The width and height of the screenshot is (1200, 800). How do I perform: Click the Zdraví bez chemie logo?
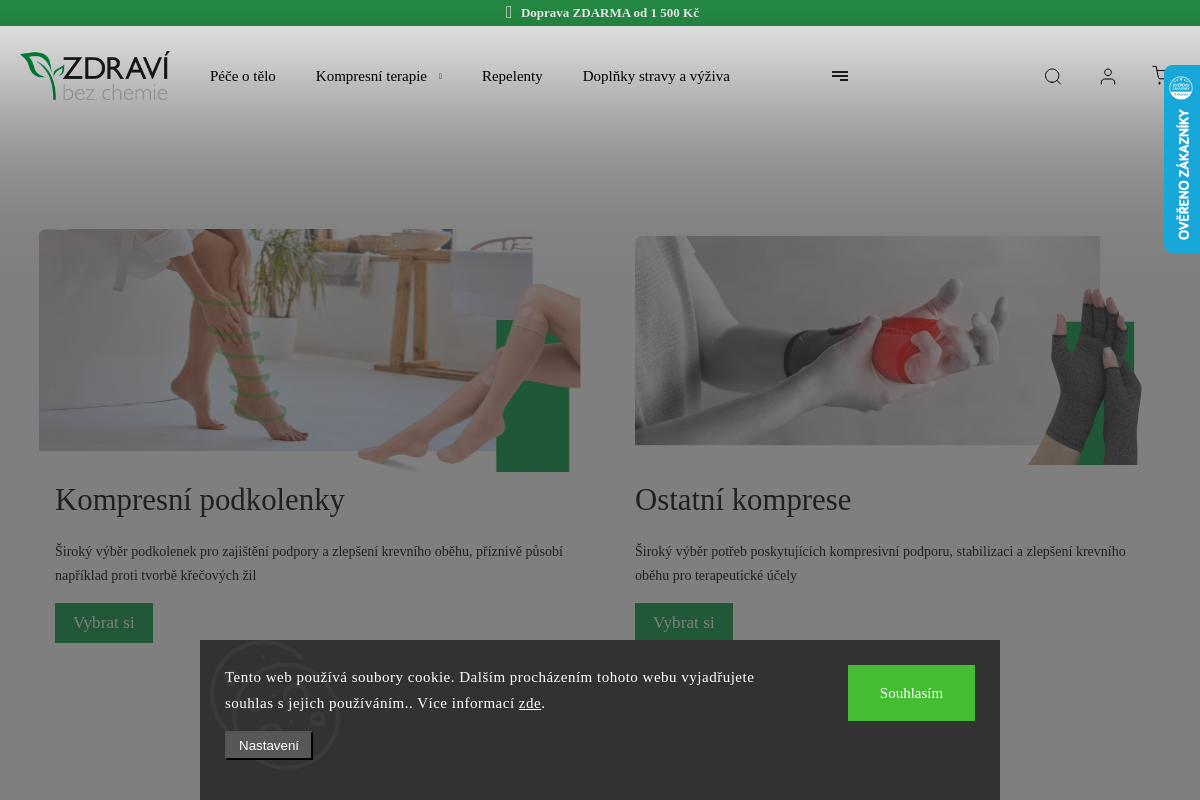pyautogui.click(x=94, y=76)
